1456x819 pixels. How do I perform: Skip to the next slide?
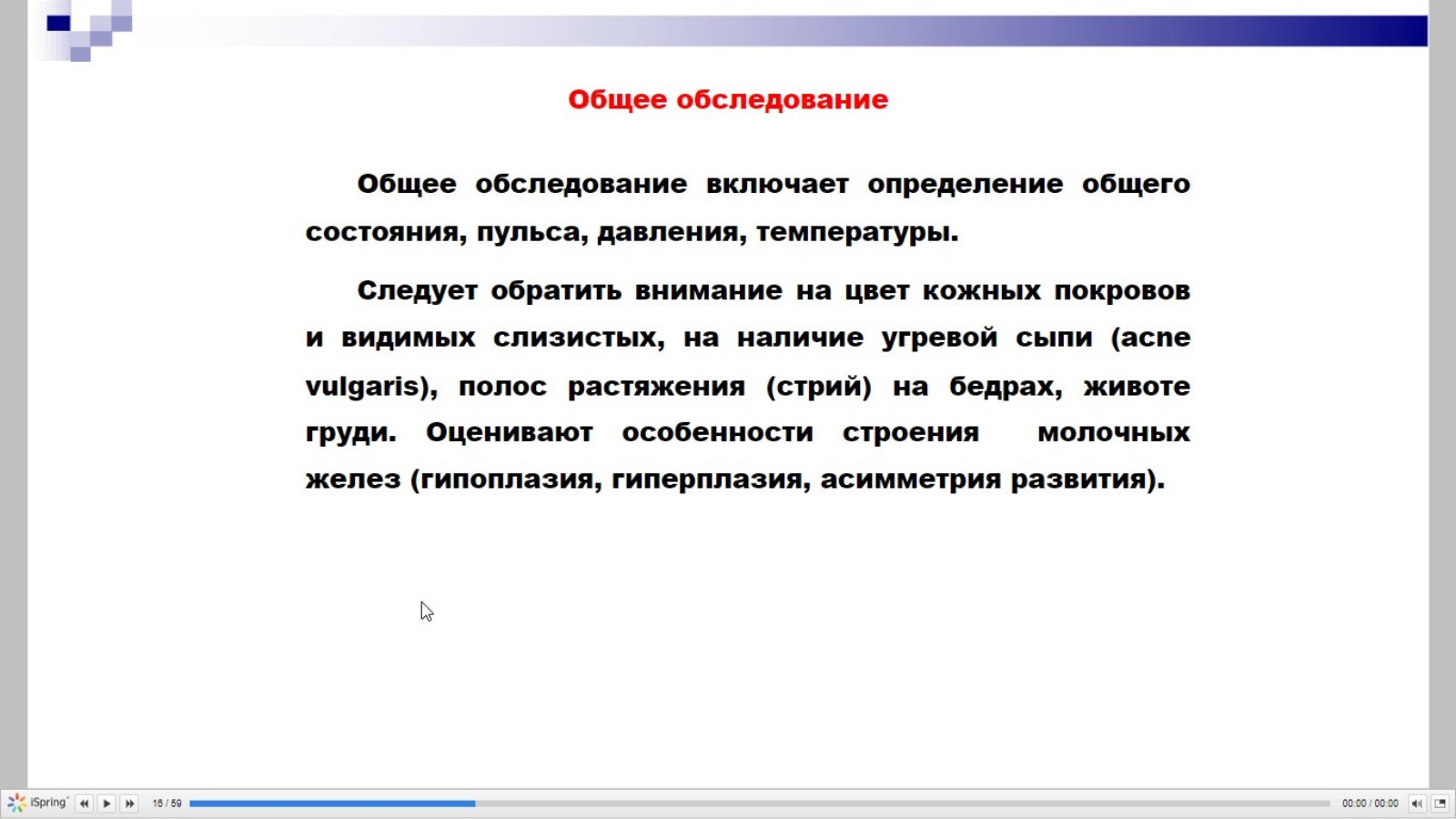click(129, 804)
